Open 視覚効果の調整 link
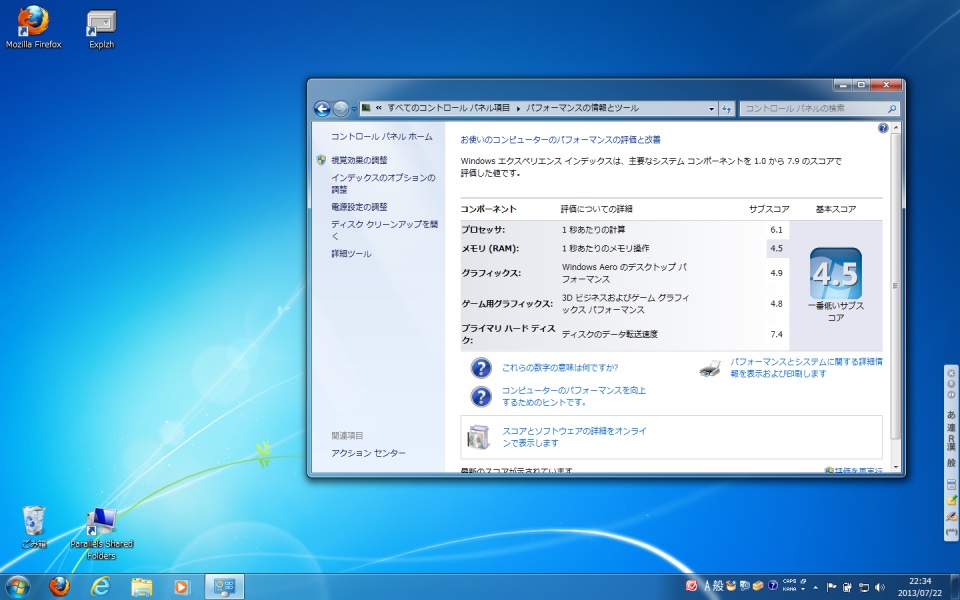The image size is (960, 600). [359, 160]
